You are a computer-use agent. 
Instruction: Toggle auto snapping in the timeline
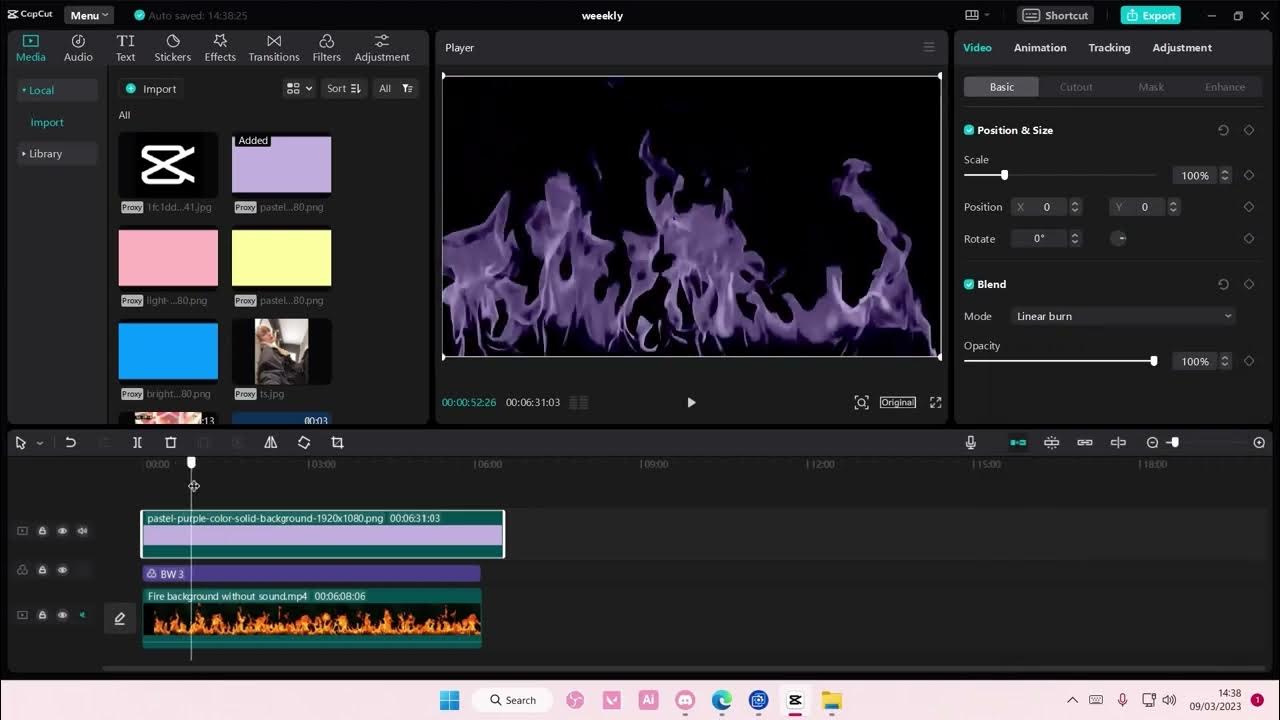click(x=1051, y=442)
